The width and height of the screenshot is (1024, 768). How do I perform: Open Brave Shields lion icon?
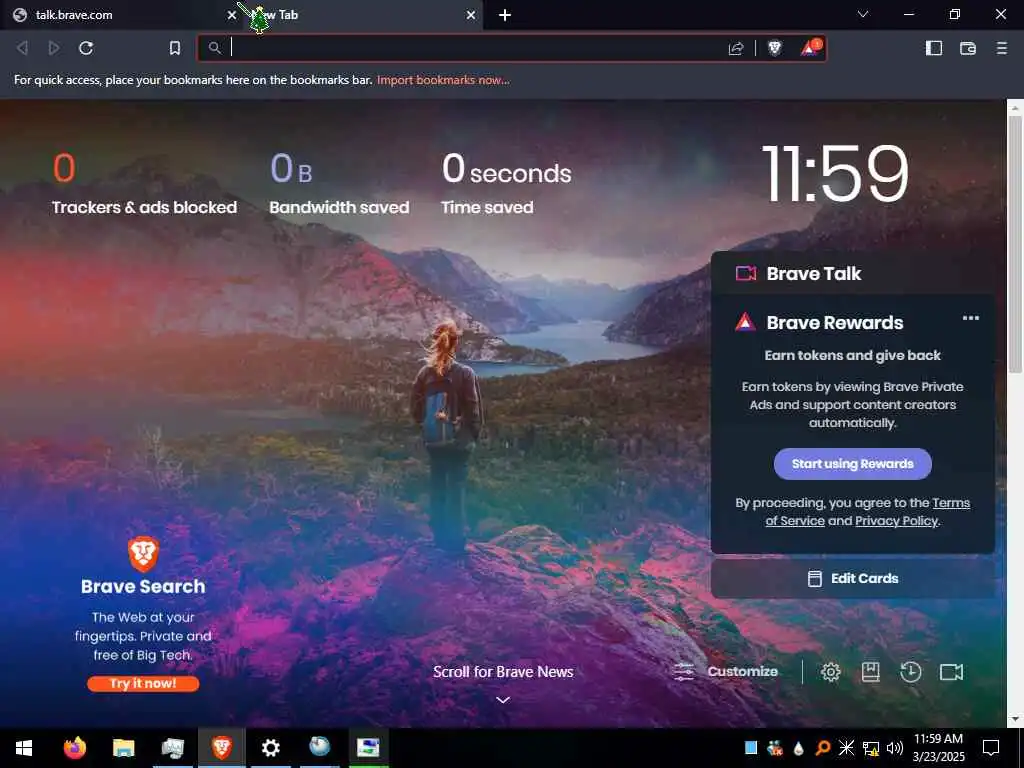pyautogui.click(x=775, y=48)
